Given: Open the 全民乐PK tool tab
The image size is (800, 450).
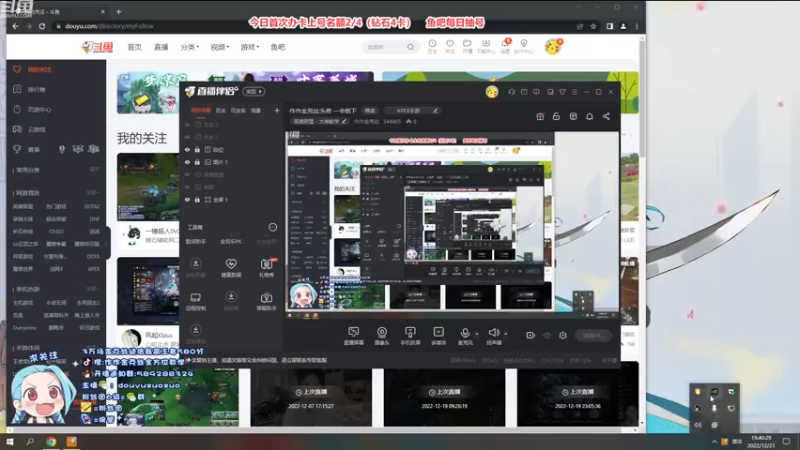Looking at the screenshot, I should tap(231, 241).
